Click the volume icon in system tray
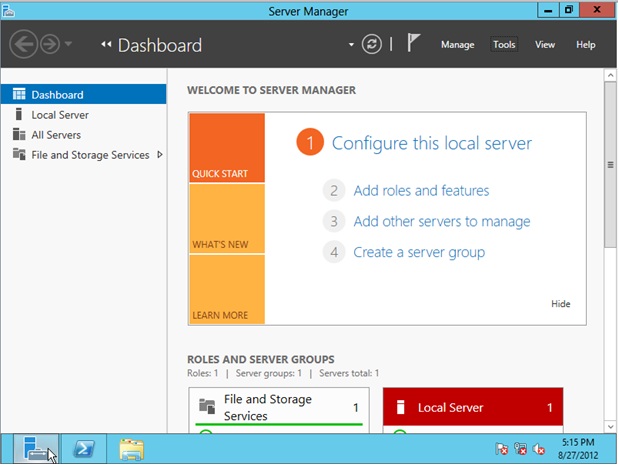The image size is (619, 465). point(538,450)
